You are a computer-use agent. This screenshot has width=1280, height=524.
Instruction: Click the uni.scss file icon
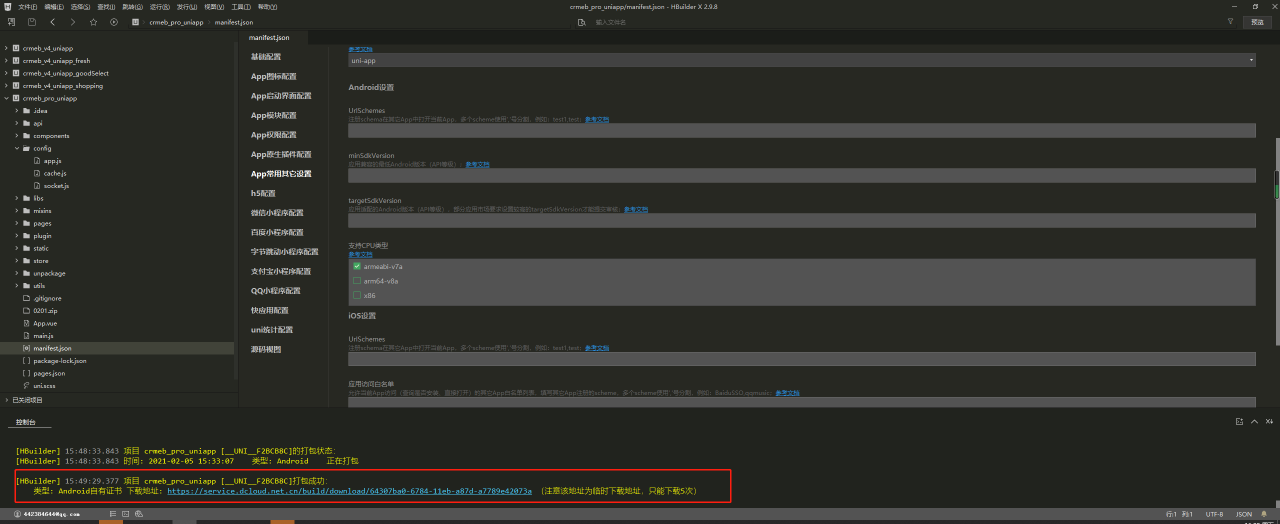(x=27, y=385)
